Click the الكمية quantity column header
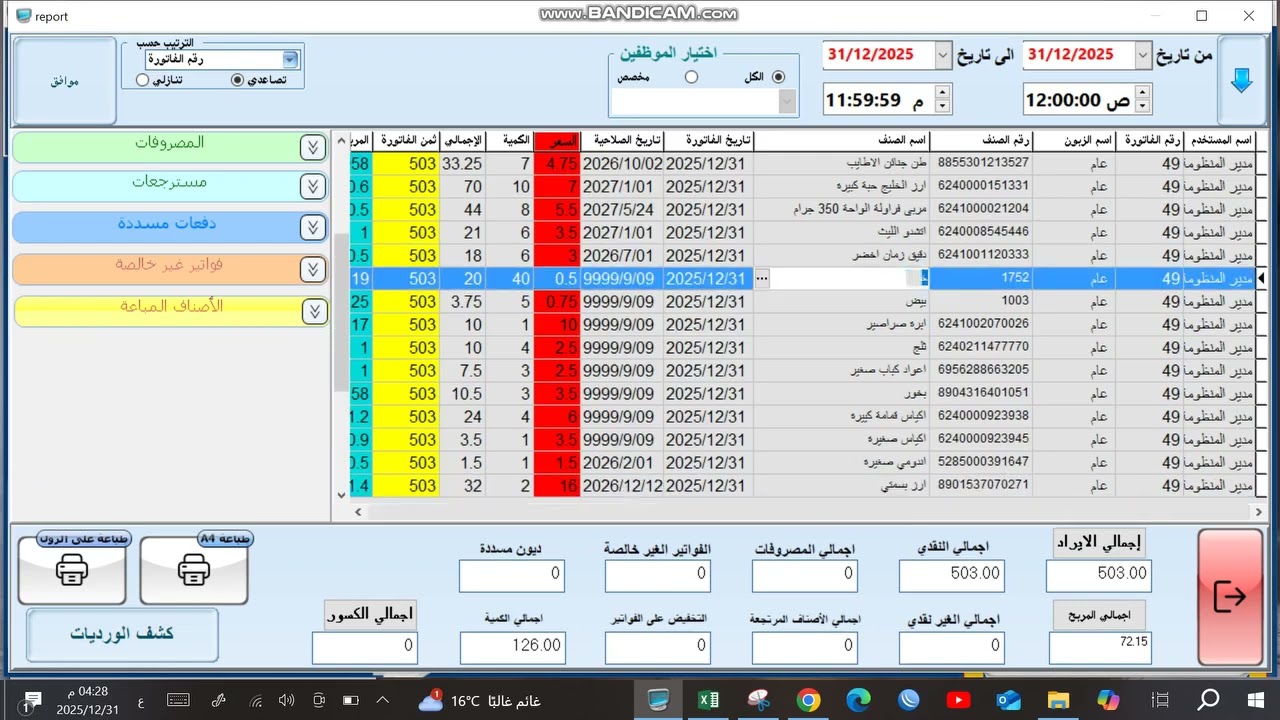Screen dimensions: 1280x720 coord(510,141)
